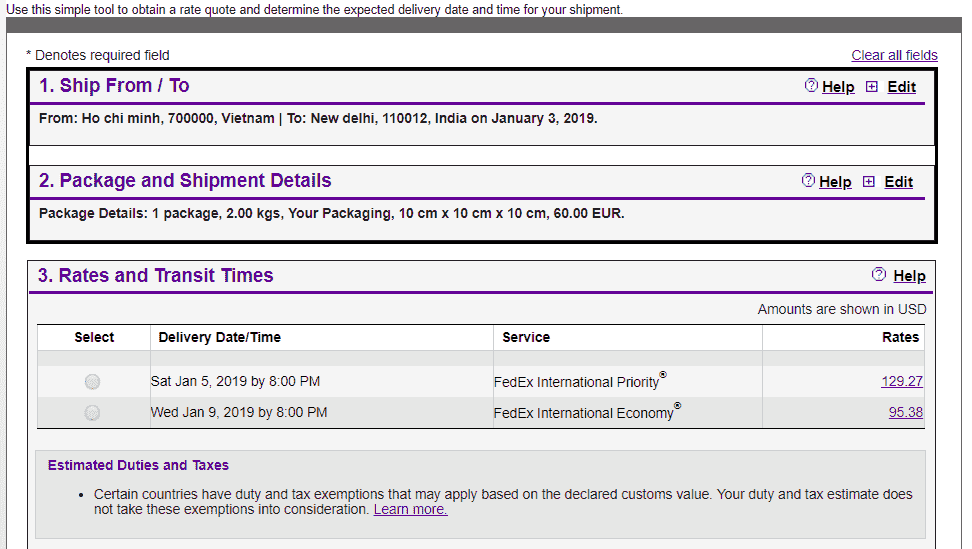Image resolution: width=972 pixels, height=549 pixels.
Task: Select FedEx International Priority radio button
Action: (x=92, y=382)
